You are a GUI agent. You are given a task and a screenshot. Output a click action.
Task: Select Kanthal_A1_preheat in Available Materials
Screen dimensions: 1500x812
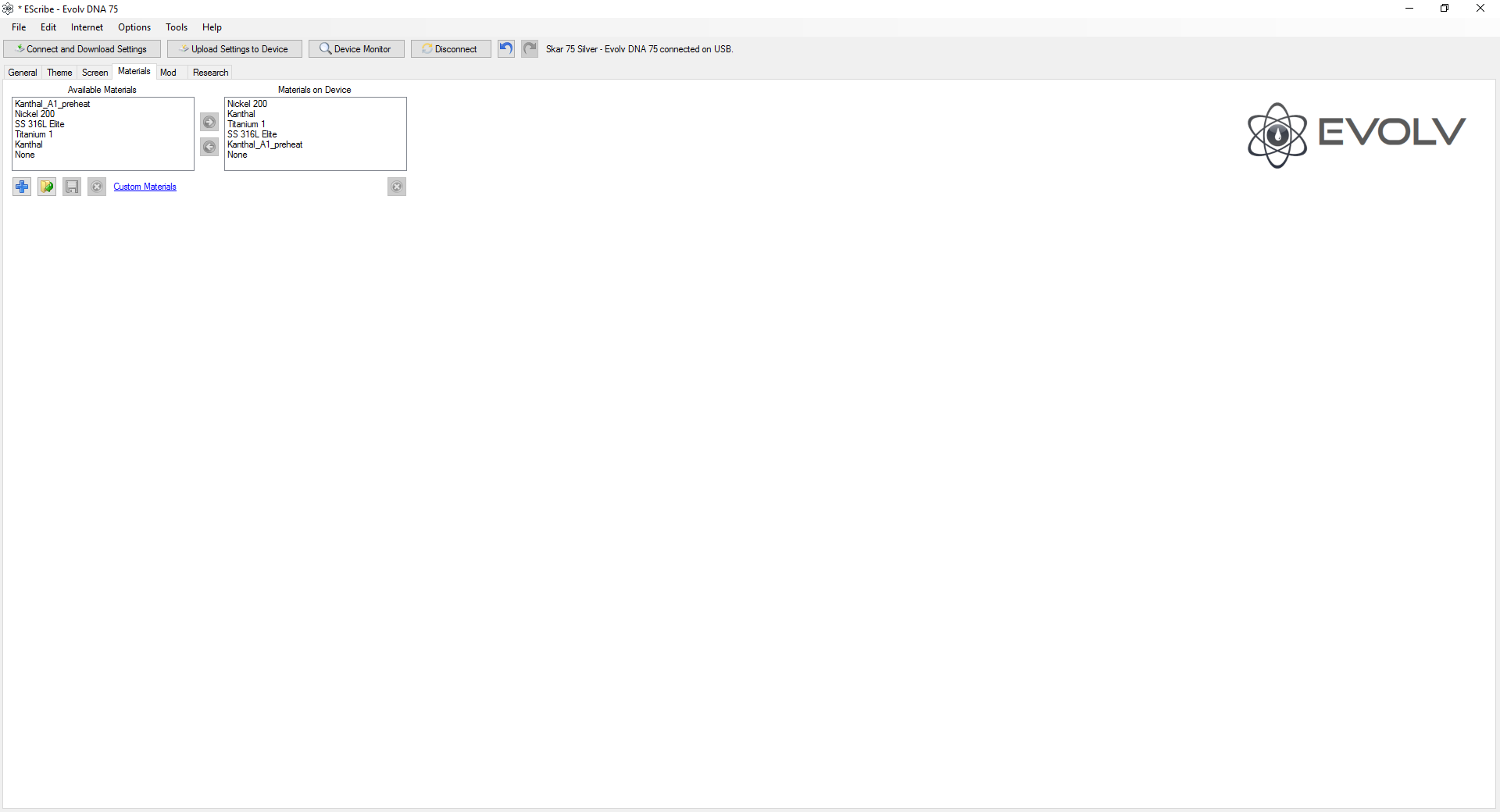[x=52, y=104]
